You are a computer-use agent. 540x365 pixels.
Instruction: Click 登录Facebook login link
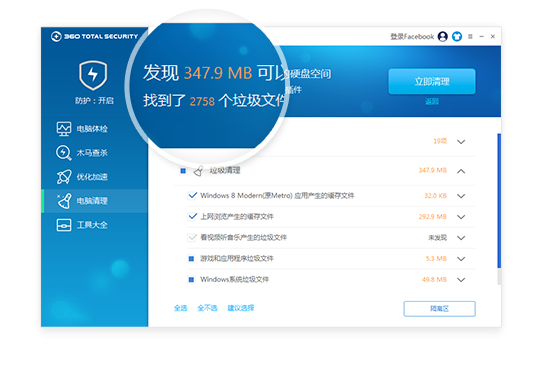412,36
